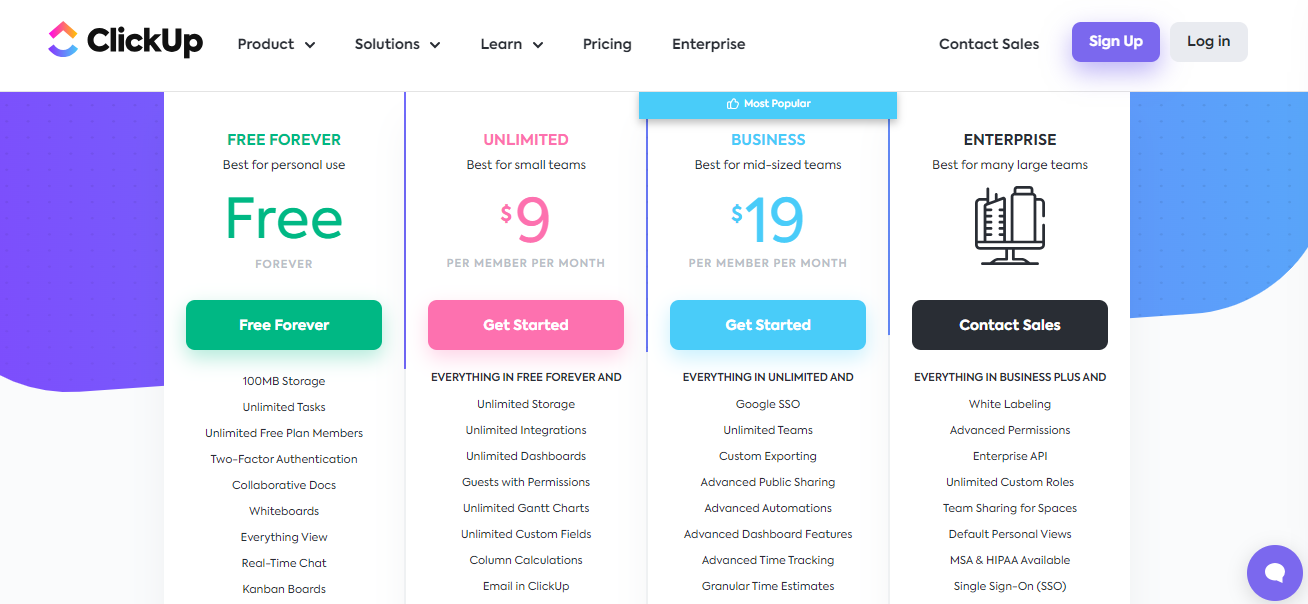Open the Enterprise nav item
The image size is (1308, 604).
click(x=708, y=44)
